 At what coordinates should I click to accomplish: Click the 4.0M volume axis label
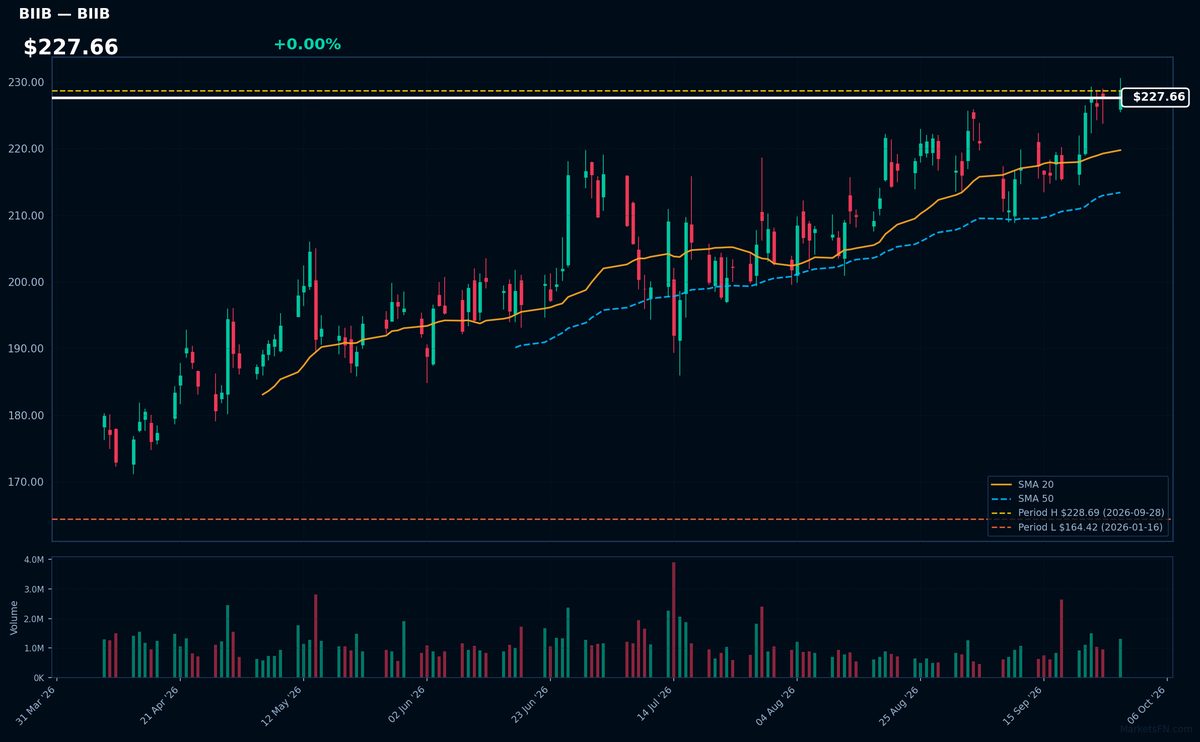[32, 560]
